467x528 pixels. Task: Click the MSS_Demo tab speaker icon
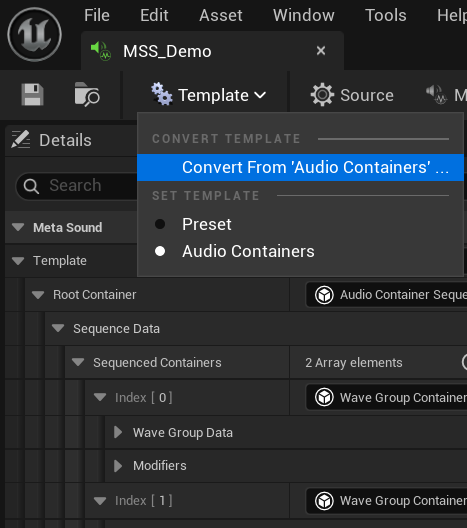(101, 51)
